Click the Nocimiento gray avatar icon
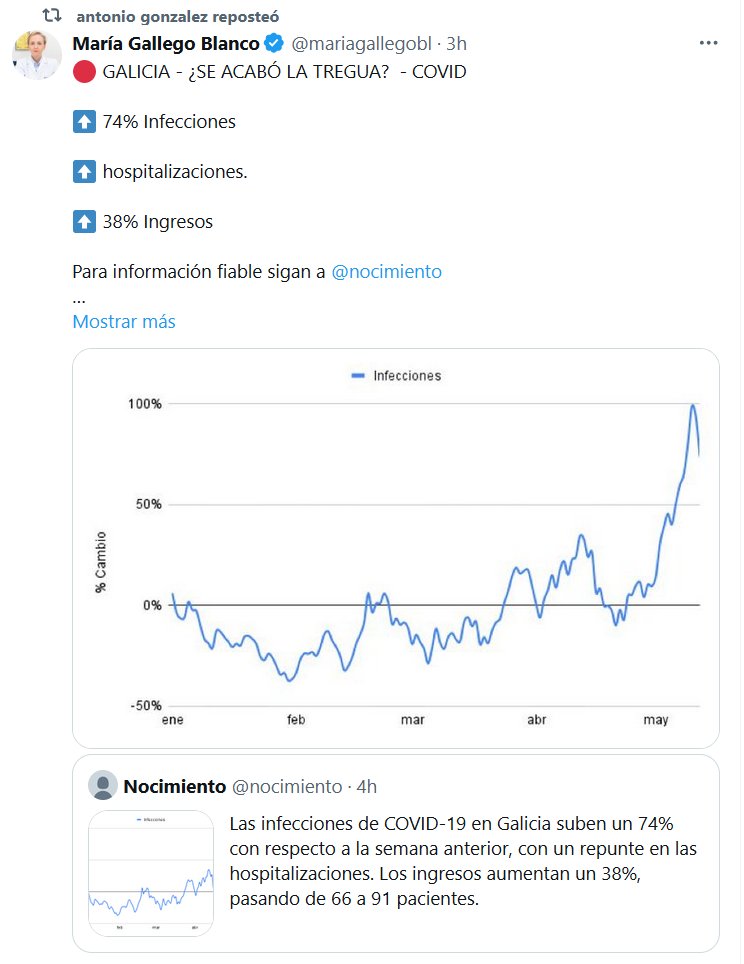The width and height of the screenshot is (744, 964). click(x=103, y=786)
